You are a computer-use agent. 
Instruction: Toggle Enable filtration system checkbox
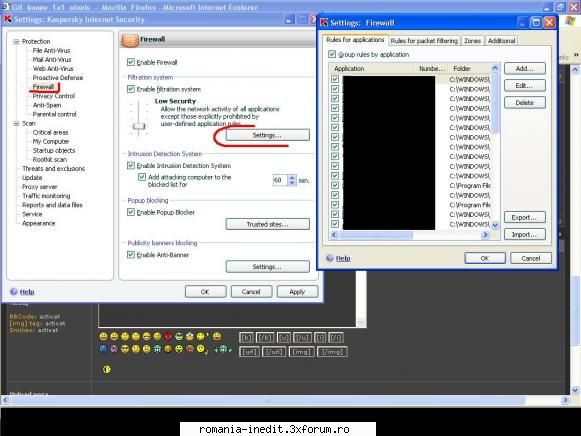pos(131,89)
